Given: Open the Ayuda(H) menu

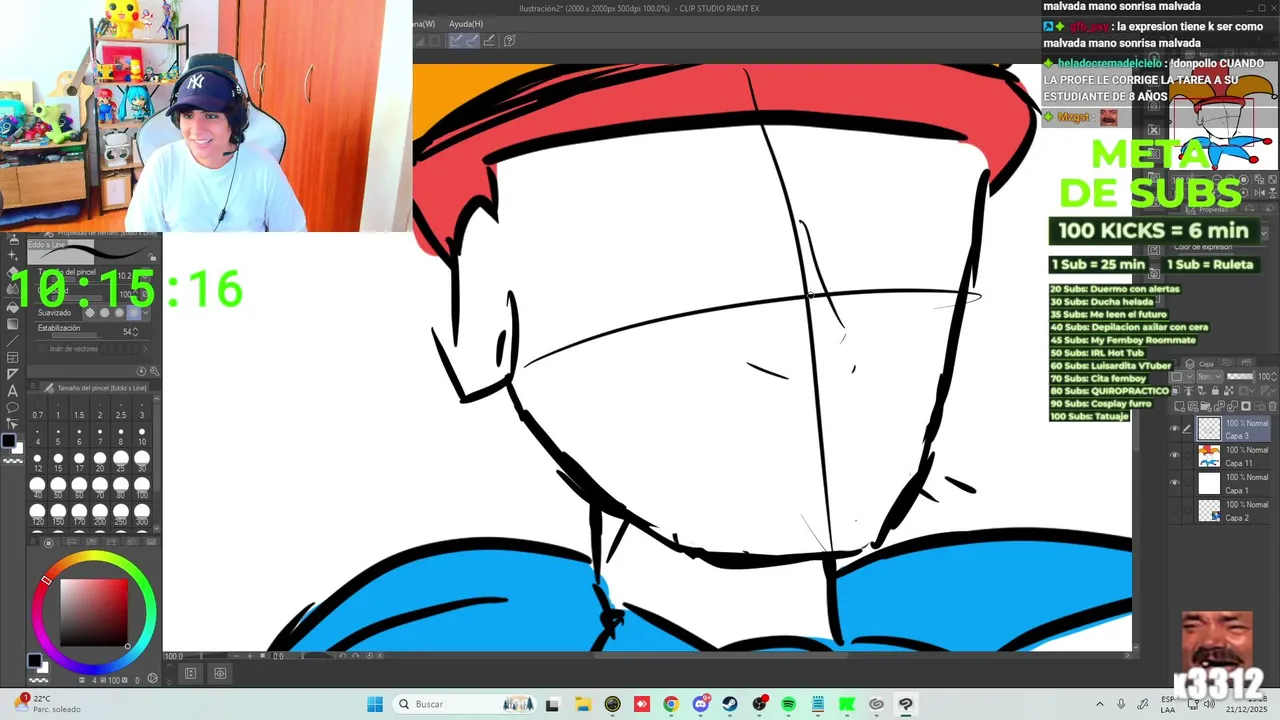Looking at the screenshot, I should click(466, 24).
